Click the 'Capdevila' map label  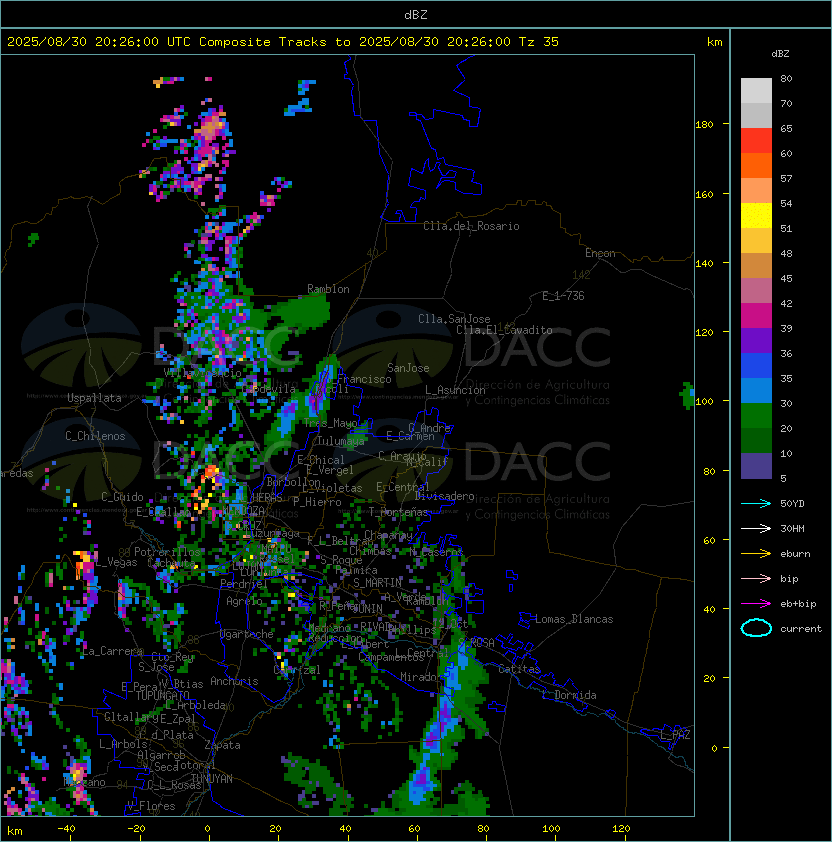point(268,389)
